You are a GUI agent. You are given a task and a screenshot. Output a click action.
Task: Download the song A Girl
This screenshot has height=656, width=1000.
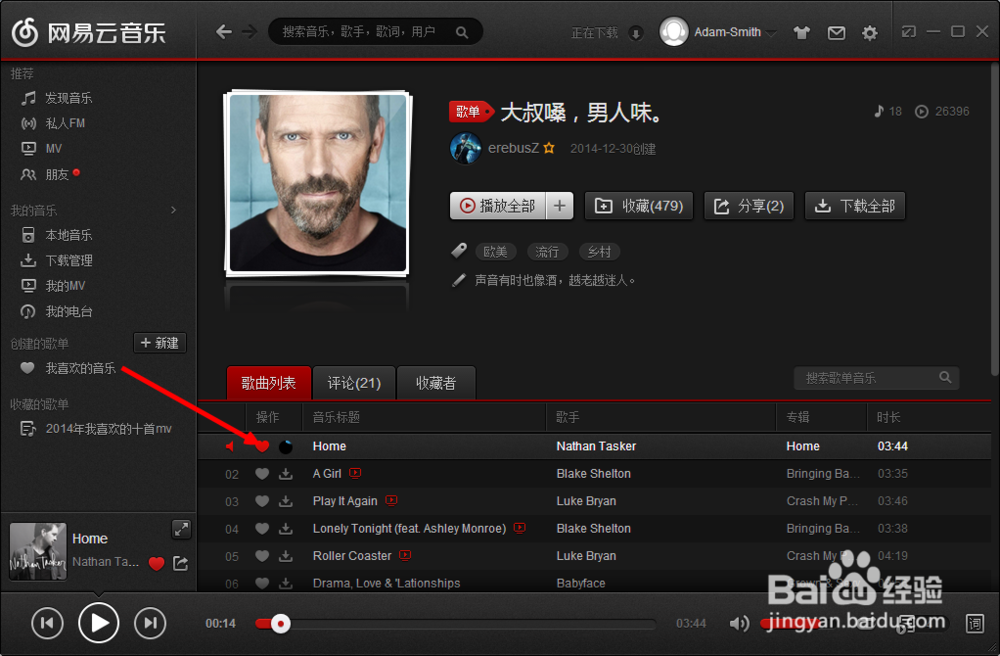(284, 473)
